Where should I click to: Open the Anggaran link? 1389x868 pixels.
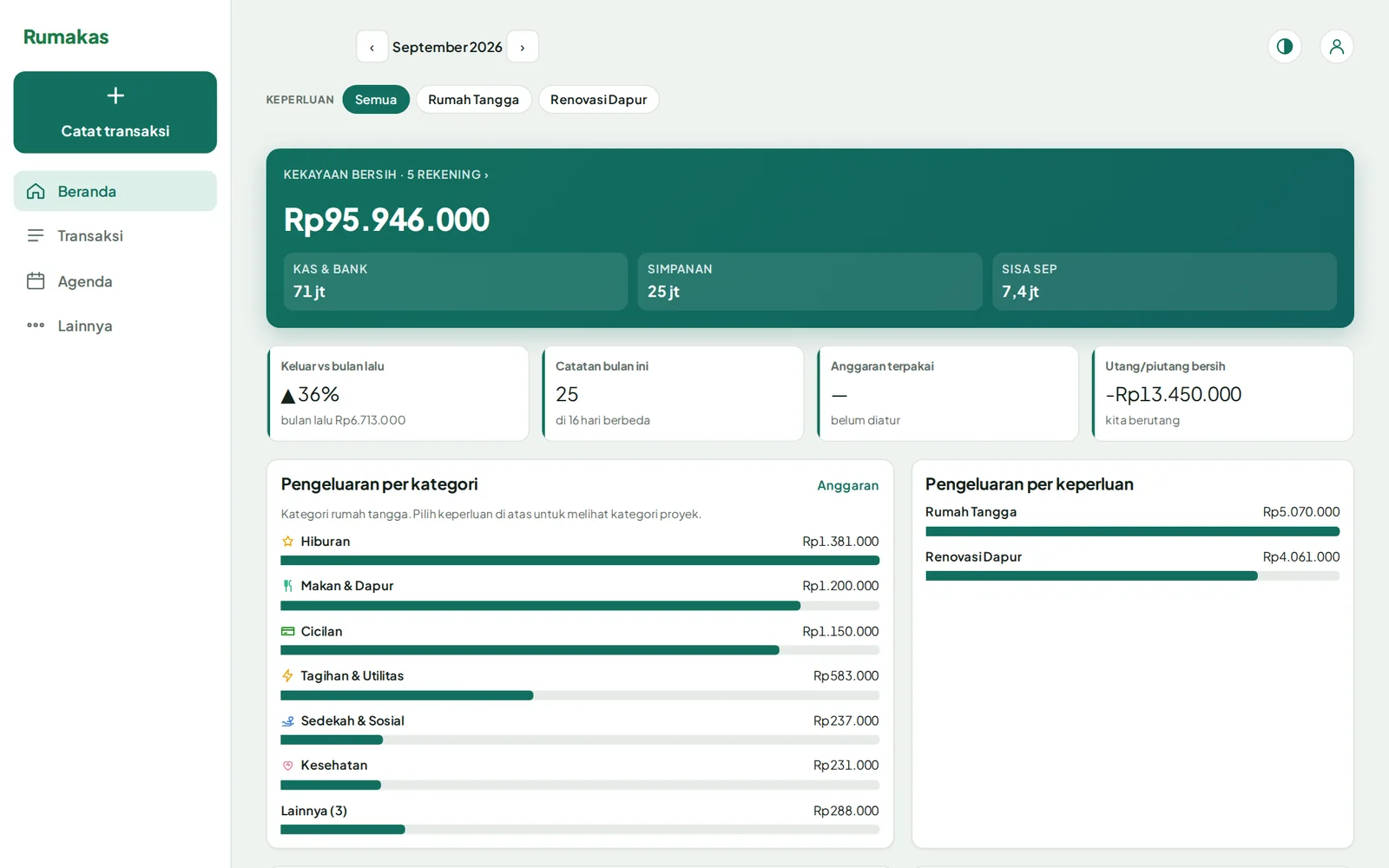tap(847, 485)
